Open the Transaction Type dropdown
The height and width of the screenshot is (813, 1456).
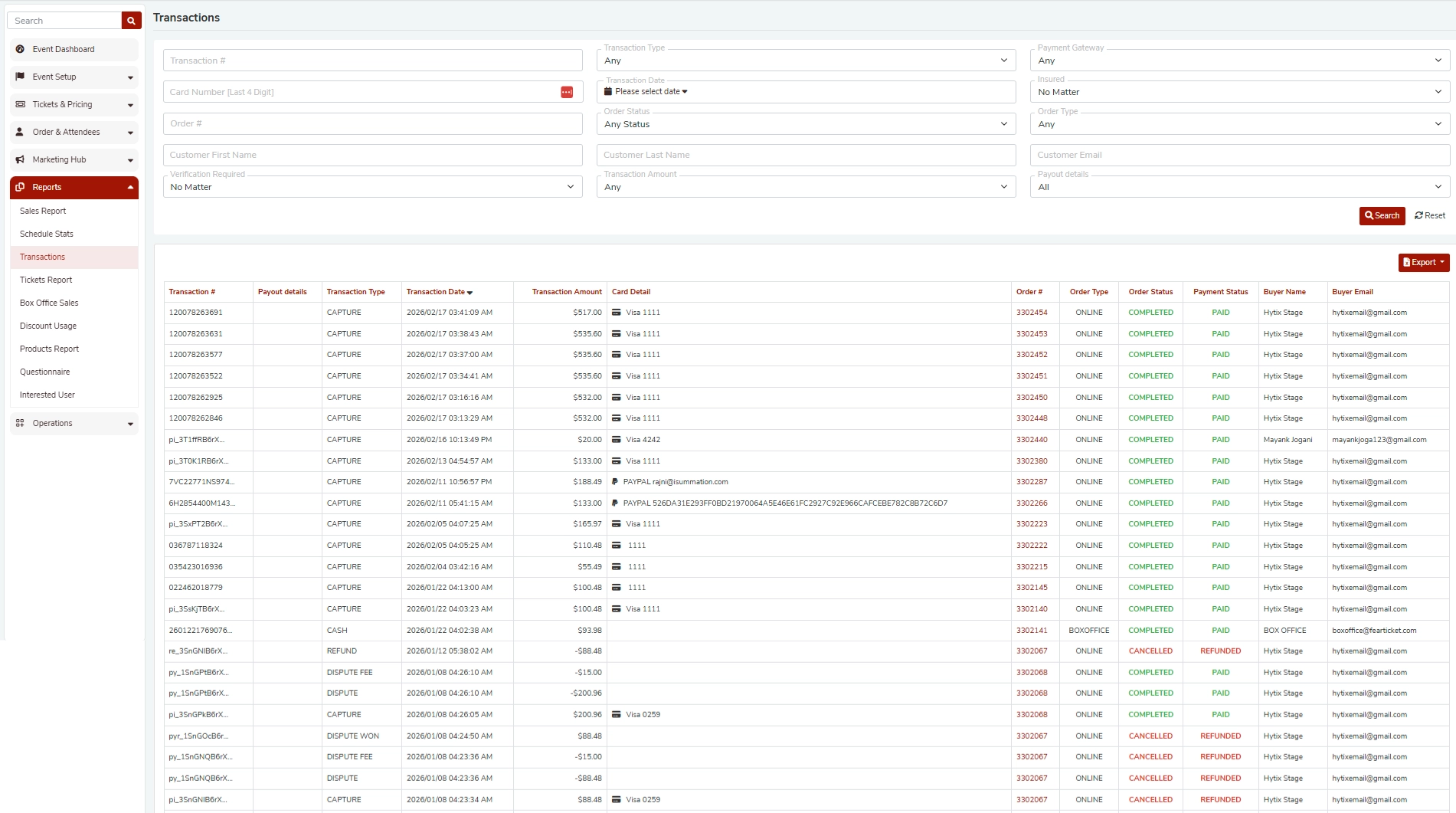click(x=806, y=61)
